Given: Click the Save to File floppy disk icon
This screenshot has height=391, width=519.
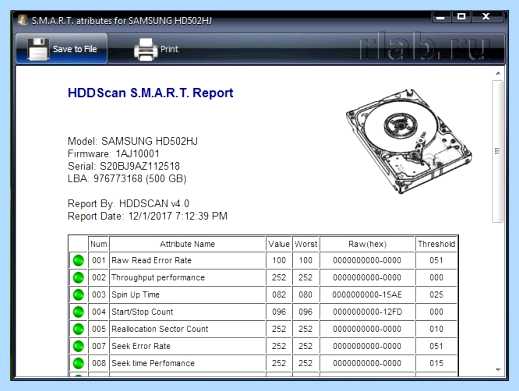Looking at the screenshot, I should [38, 49].
